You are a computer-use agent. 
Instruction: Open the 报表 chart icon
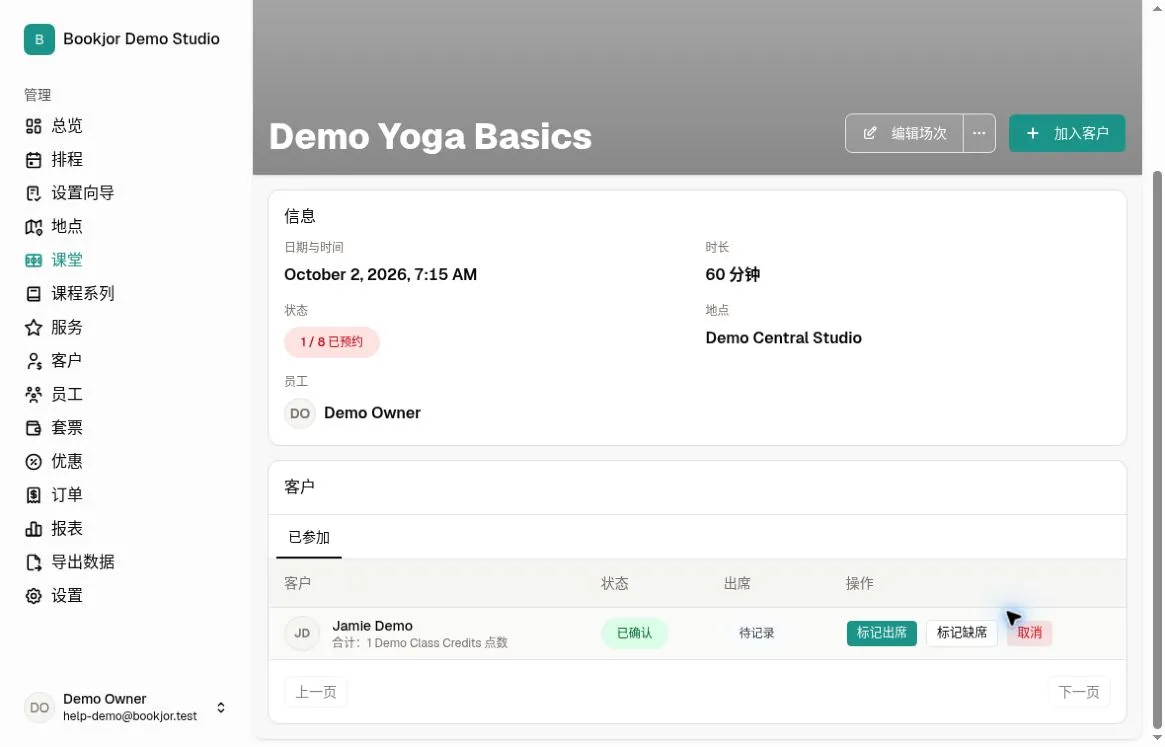point(33,529)
